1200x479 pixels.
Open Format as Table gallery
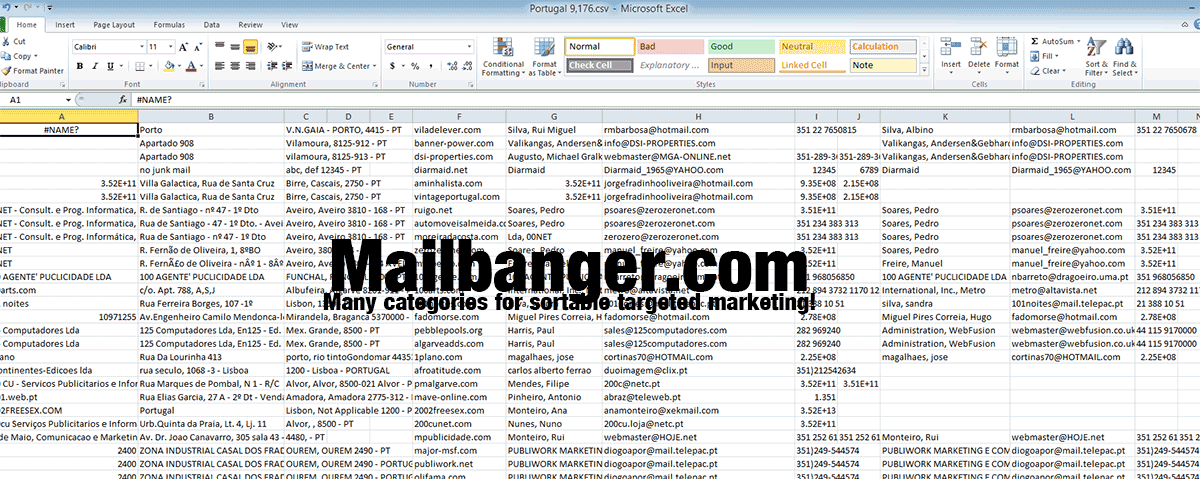pyautogui.click(x=545, y=57)
